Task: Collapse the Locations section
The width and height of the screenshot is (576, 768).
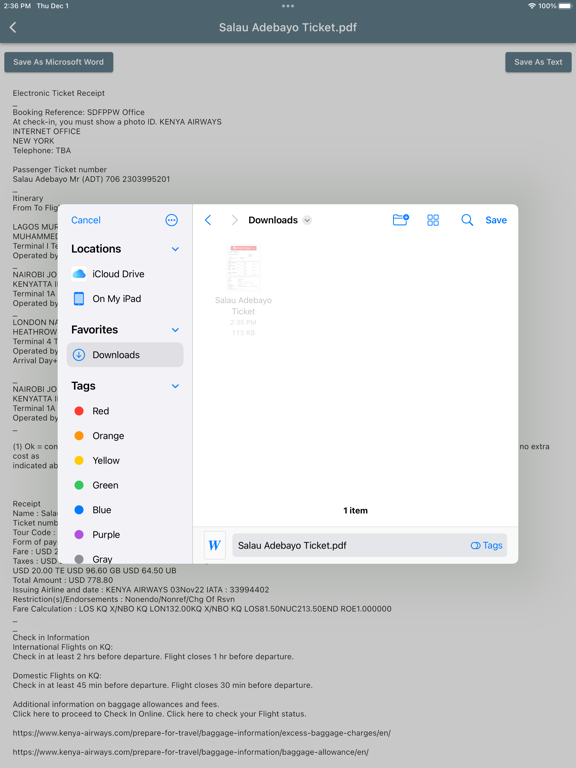Action: tap(175, 249)
